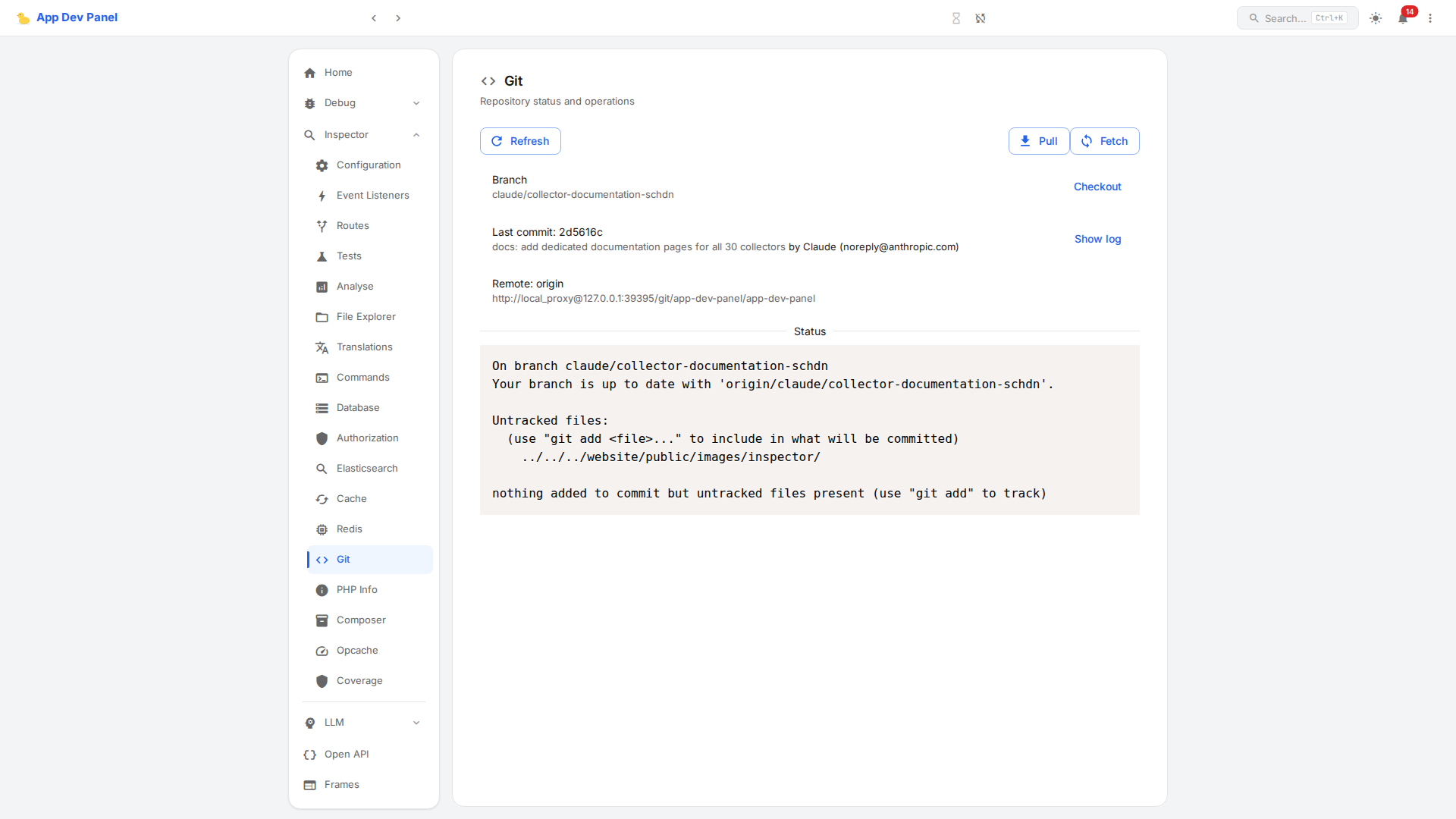Click the Show log link
The width and height of the screenshot is (1456, 819).
point(1097,239)
